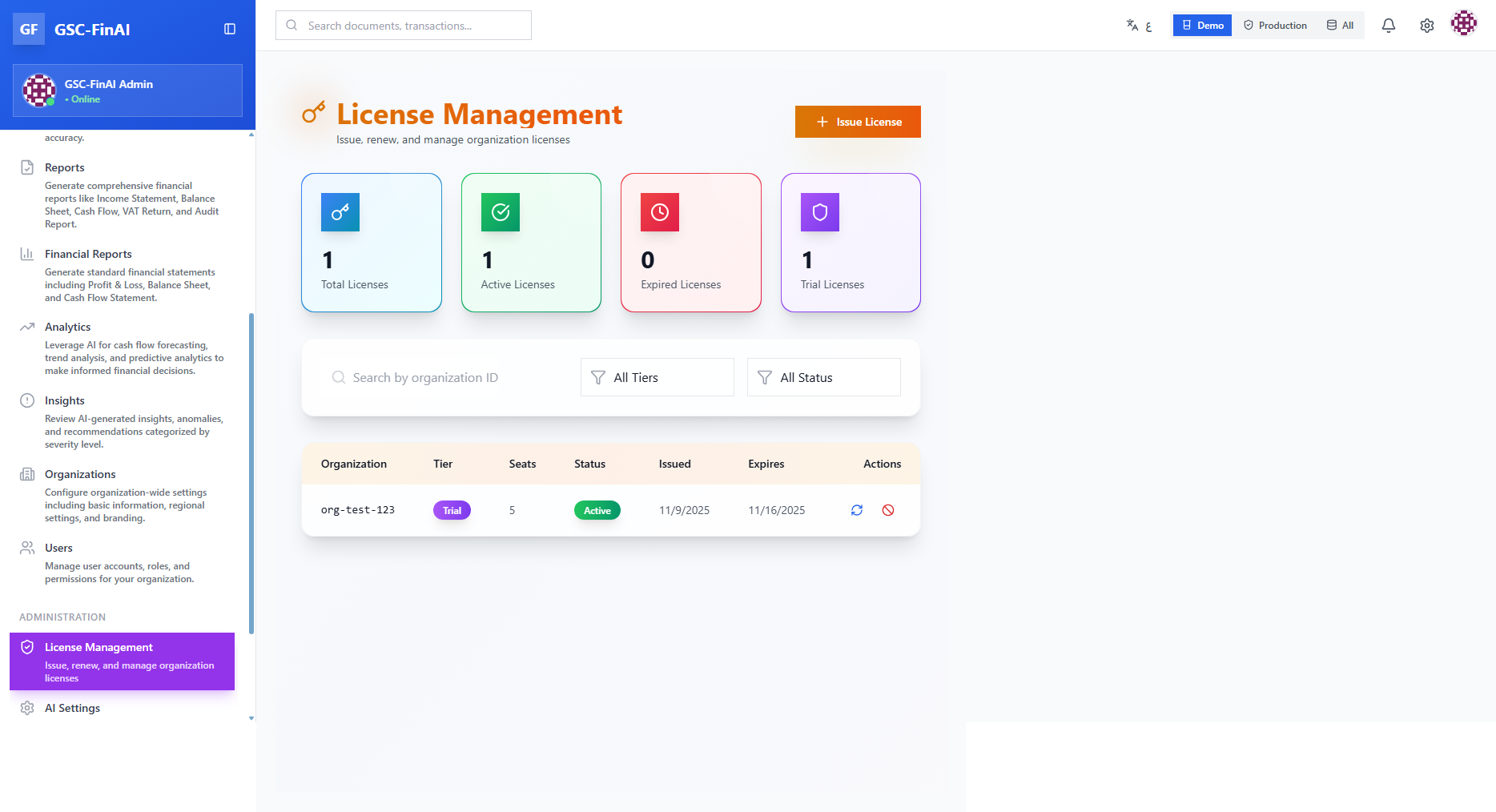Select the All environments tab
The height and width of the screenshot is (812, 1496).
pyautogui.click(x=1339, y=25)
